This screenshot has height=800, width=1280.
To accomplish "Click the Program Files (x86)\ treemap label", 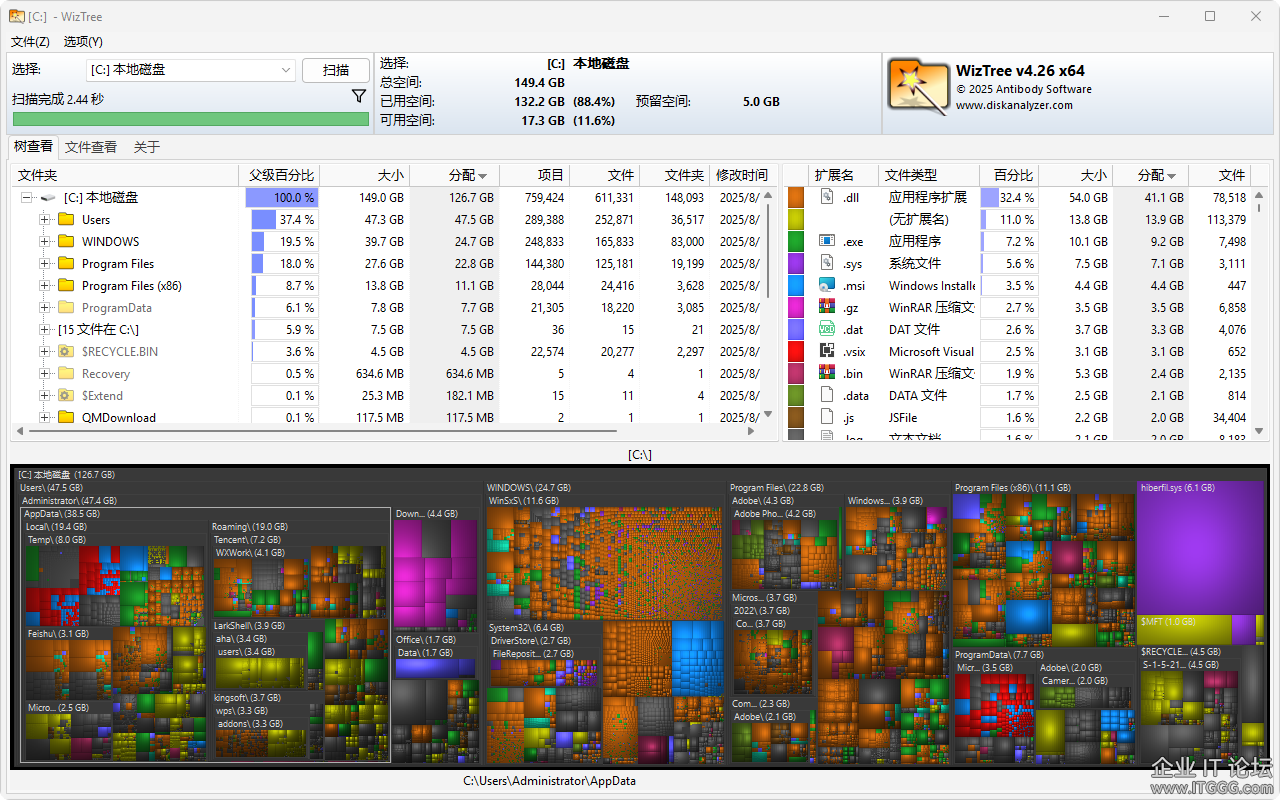I will 1012,488.
